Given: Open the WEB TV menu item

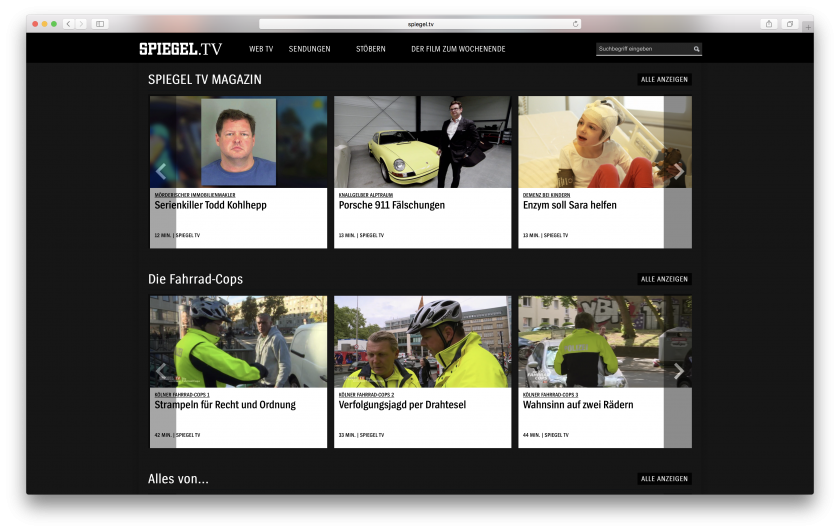Looking at the screenshot, I should [261, 49].
